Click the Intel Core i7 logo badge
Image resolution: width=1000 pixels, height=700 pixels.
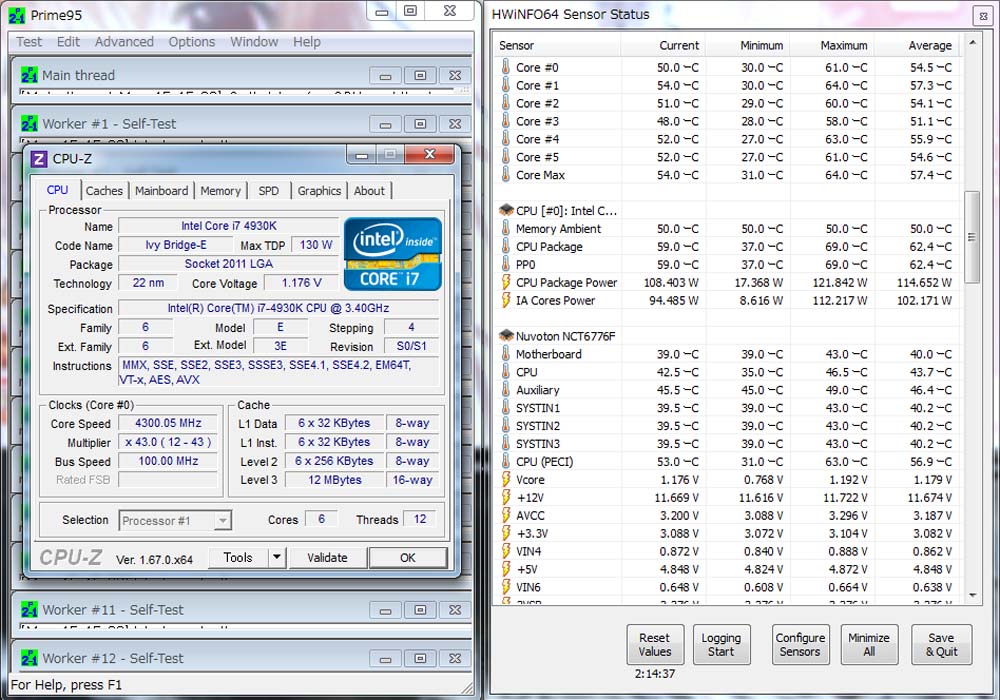392,254
